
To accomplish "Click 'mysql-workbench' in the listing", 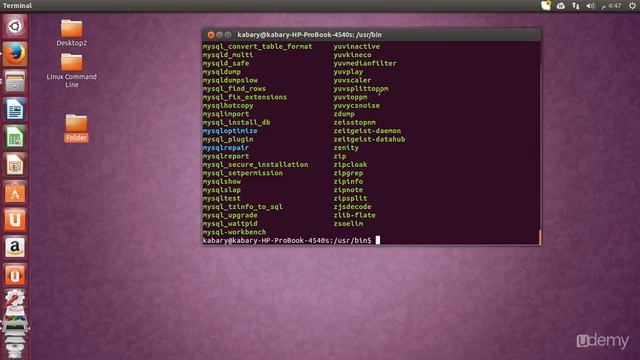I will pos(234,232).
